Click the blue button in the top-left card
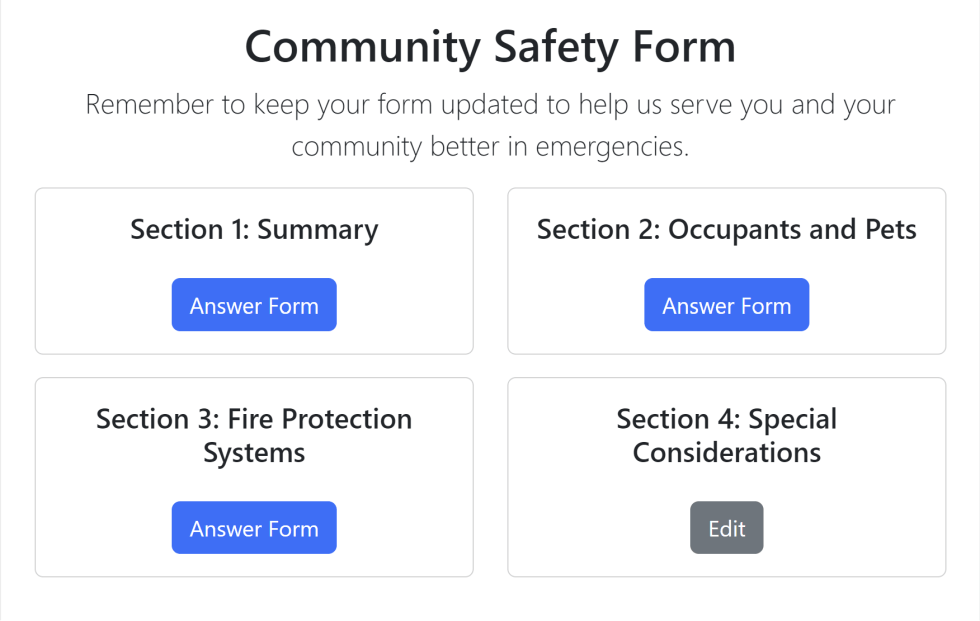The width and height of the screenshot is (980, 621). click(254, 304)
